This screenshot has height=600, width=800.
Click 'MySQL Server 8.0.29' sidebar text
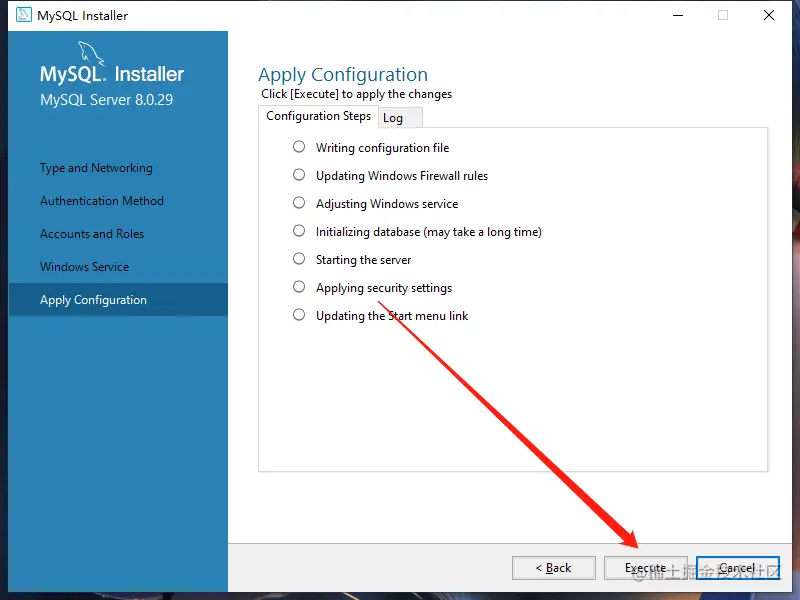pyautogui.click(x=107, y=99)
